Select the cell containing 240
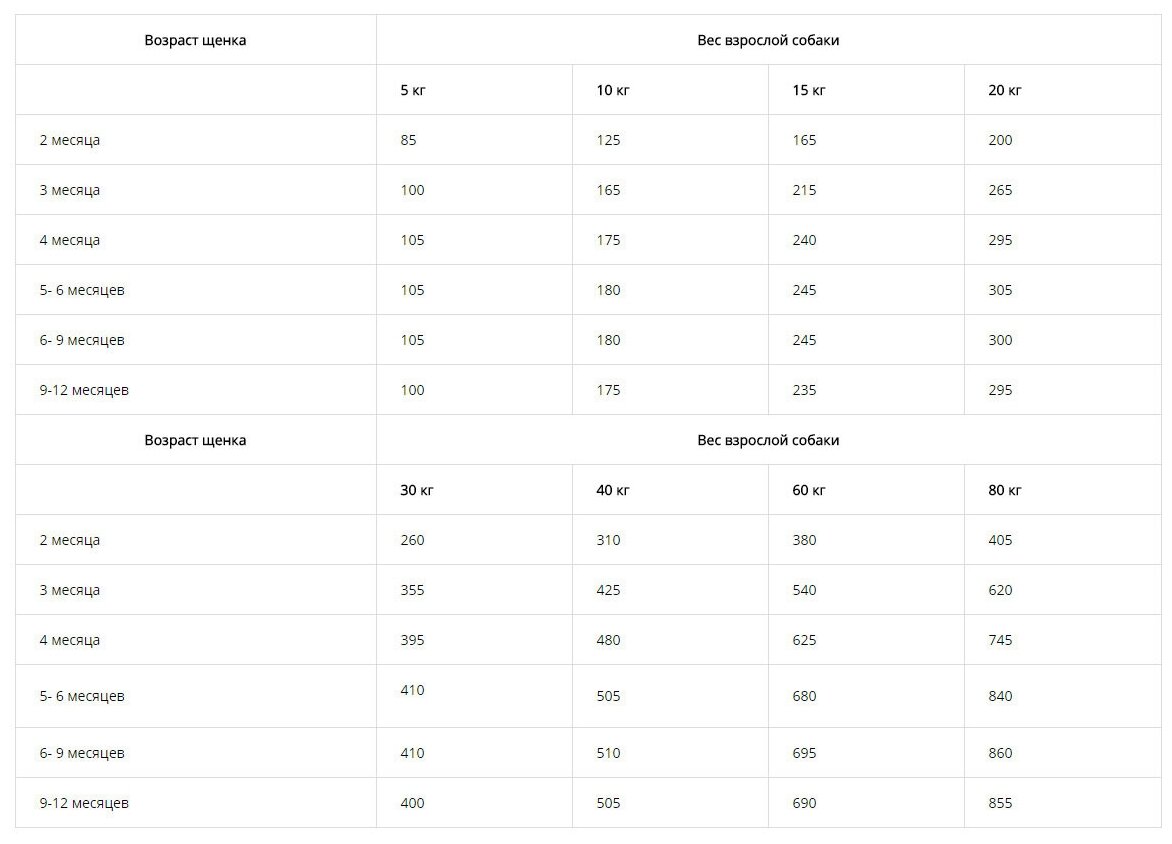This screenshot has width=1172, height=844. [x=804, y=241]
